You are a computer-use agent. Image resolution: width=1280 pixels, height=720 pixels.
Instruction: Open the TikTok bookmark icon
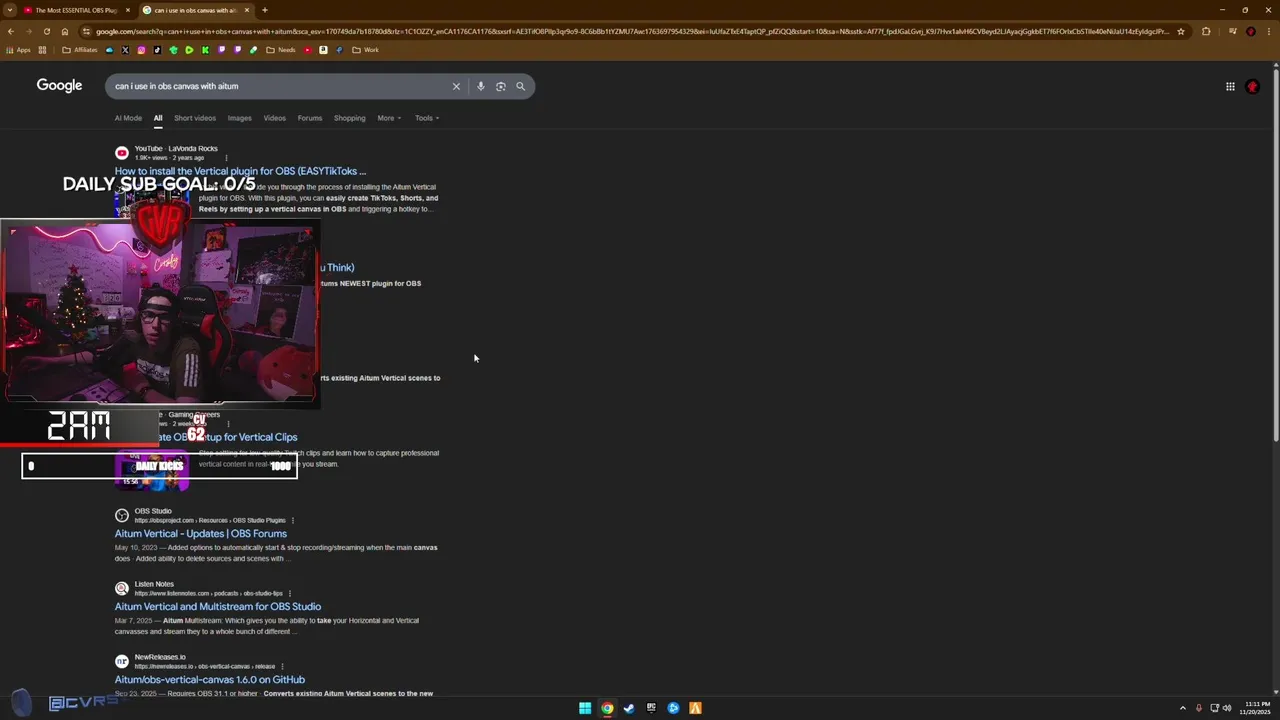(x=157, y=50)
